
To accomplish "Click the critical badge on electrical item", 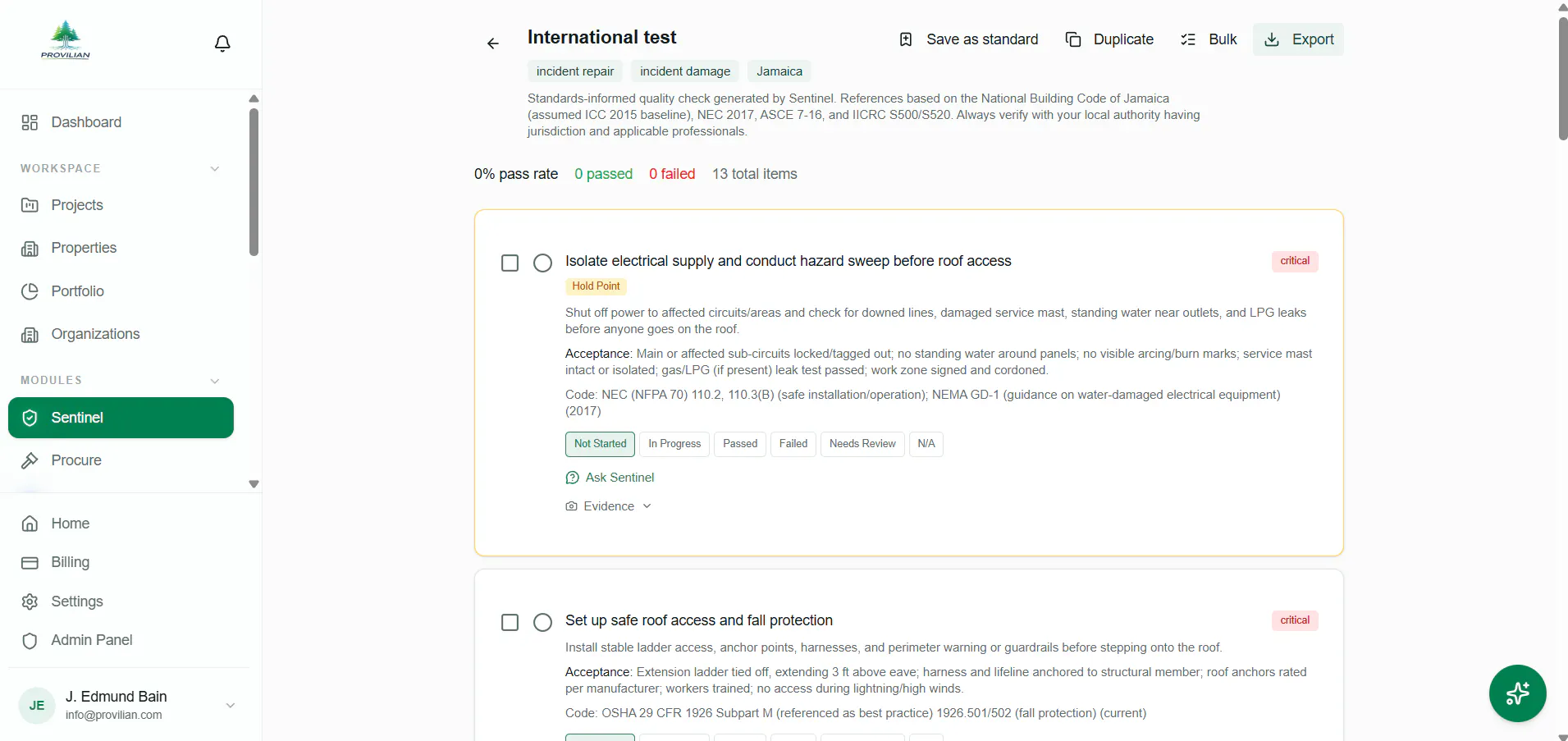I will [x=1295, y=261].
